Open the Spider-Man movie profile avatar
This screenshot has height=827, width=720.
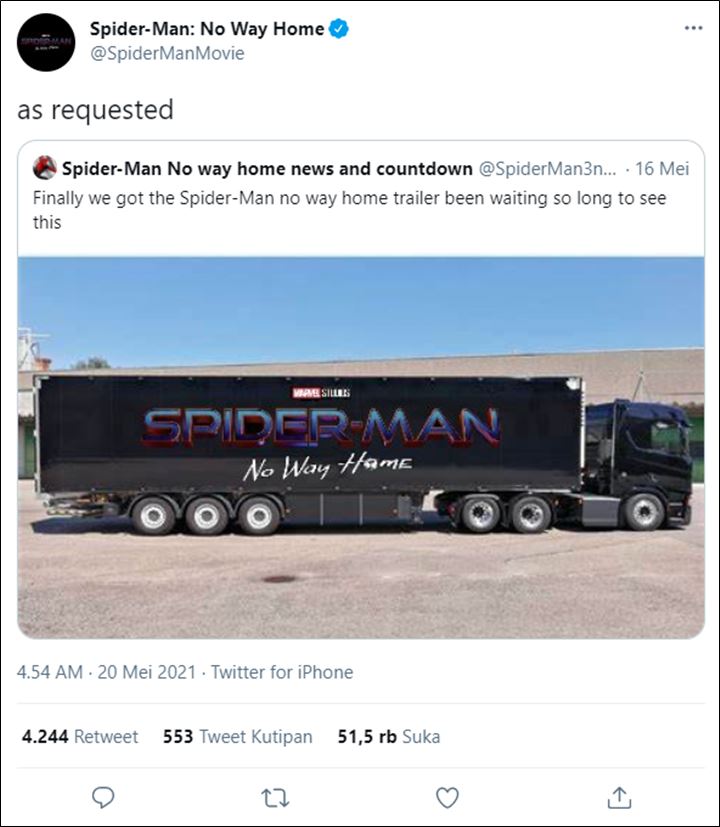pyautogui.click(x=46, y=42)
